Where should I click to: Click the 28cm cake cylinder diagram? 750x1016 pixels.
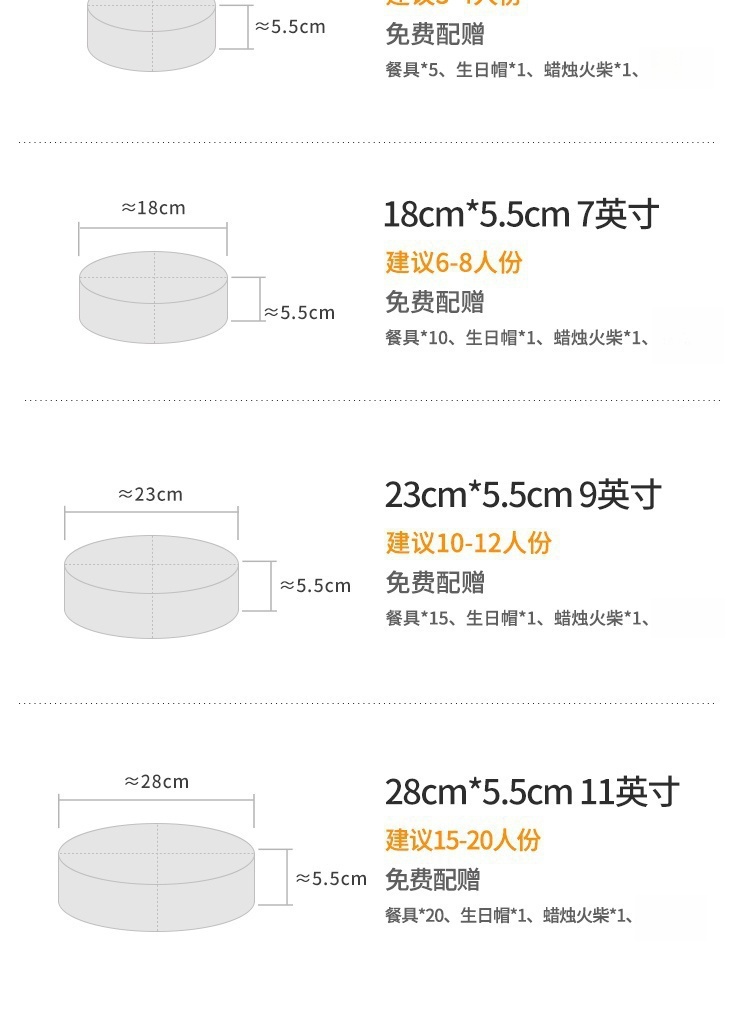156,878
